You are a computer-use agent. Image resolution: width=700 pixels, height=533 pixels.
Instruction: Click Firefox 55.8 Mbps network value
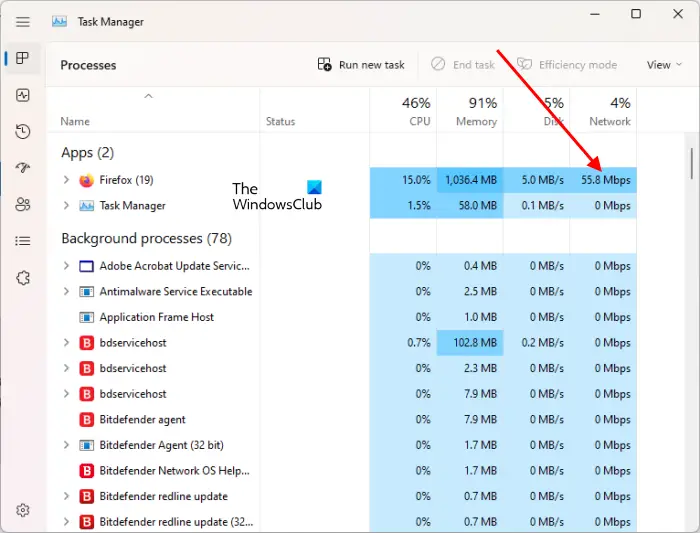coord(606,180)
